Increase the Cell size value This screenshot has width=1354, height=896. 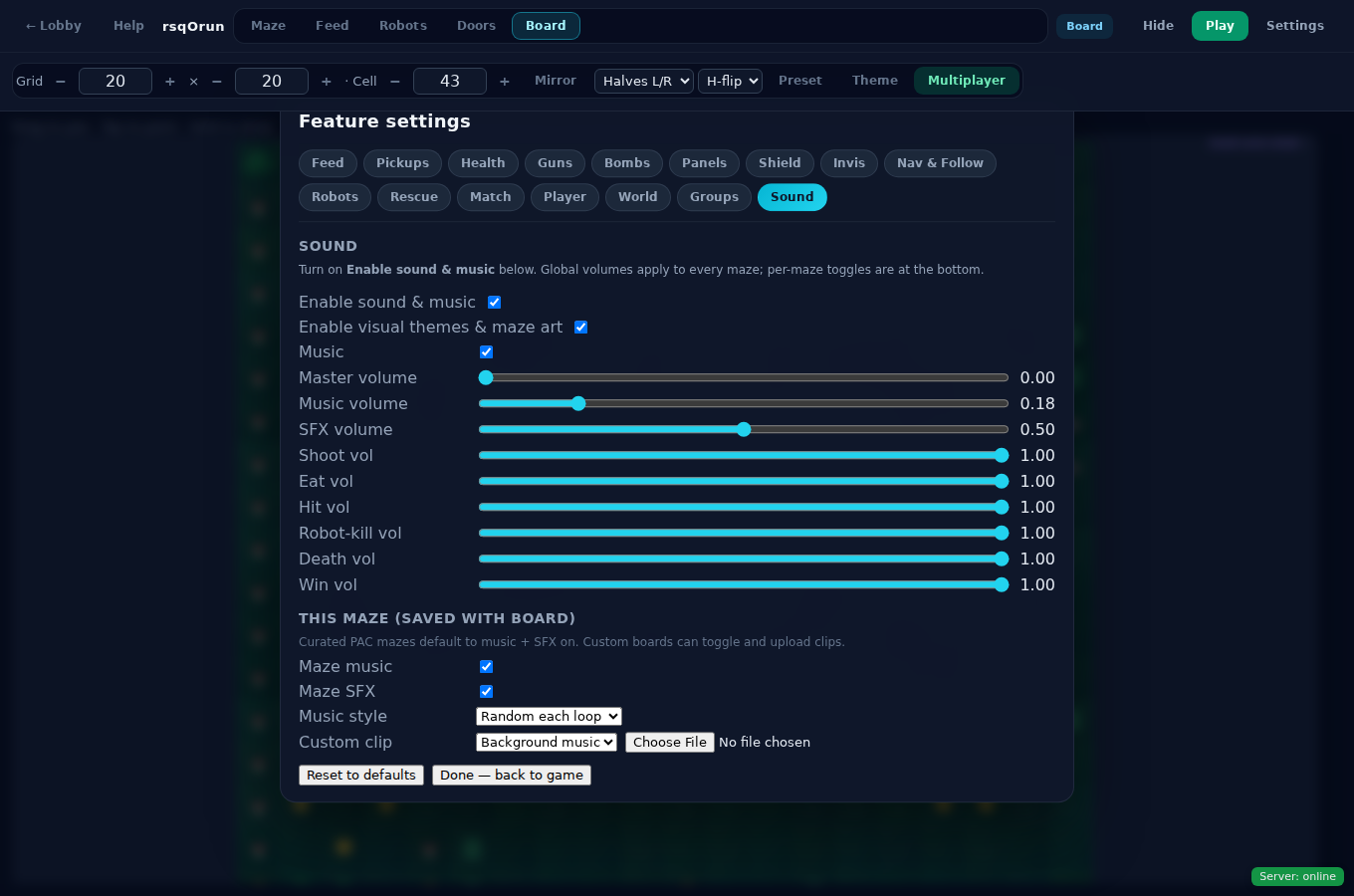[505, 82]
